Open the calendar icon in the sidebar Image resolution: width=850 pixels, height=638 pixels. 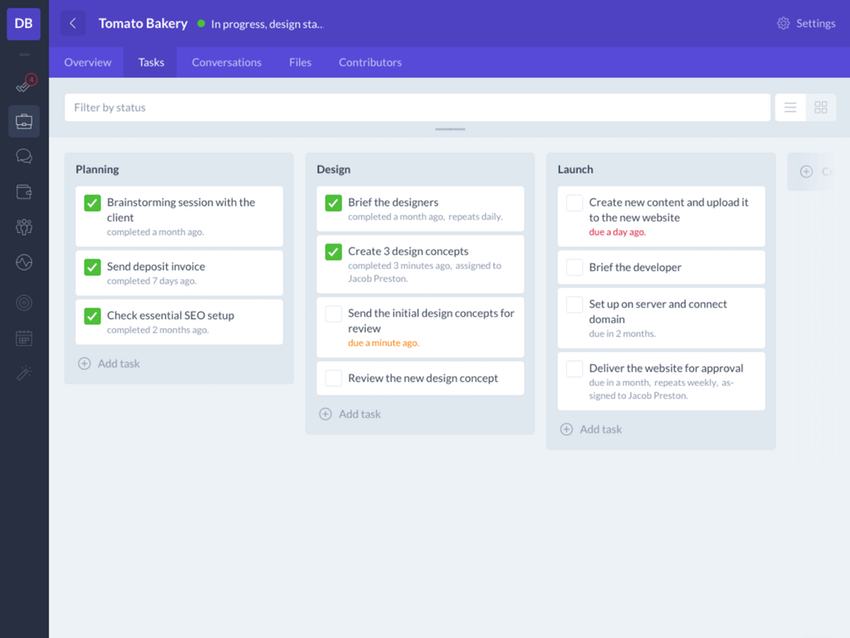[22, 338]
